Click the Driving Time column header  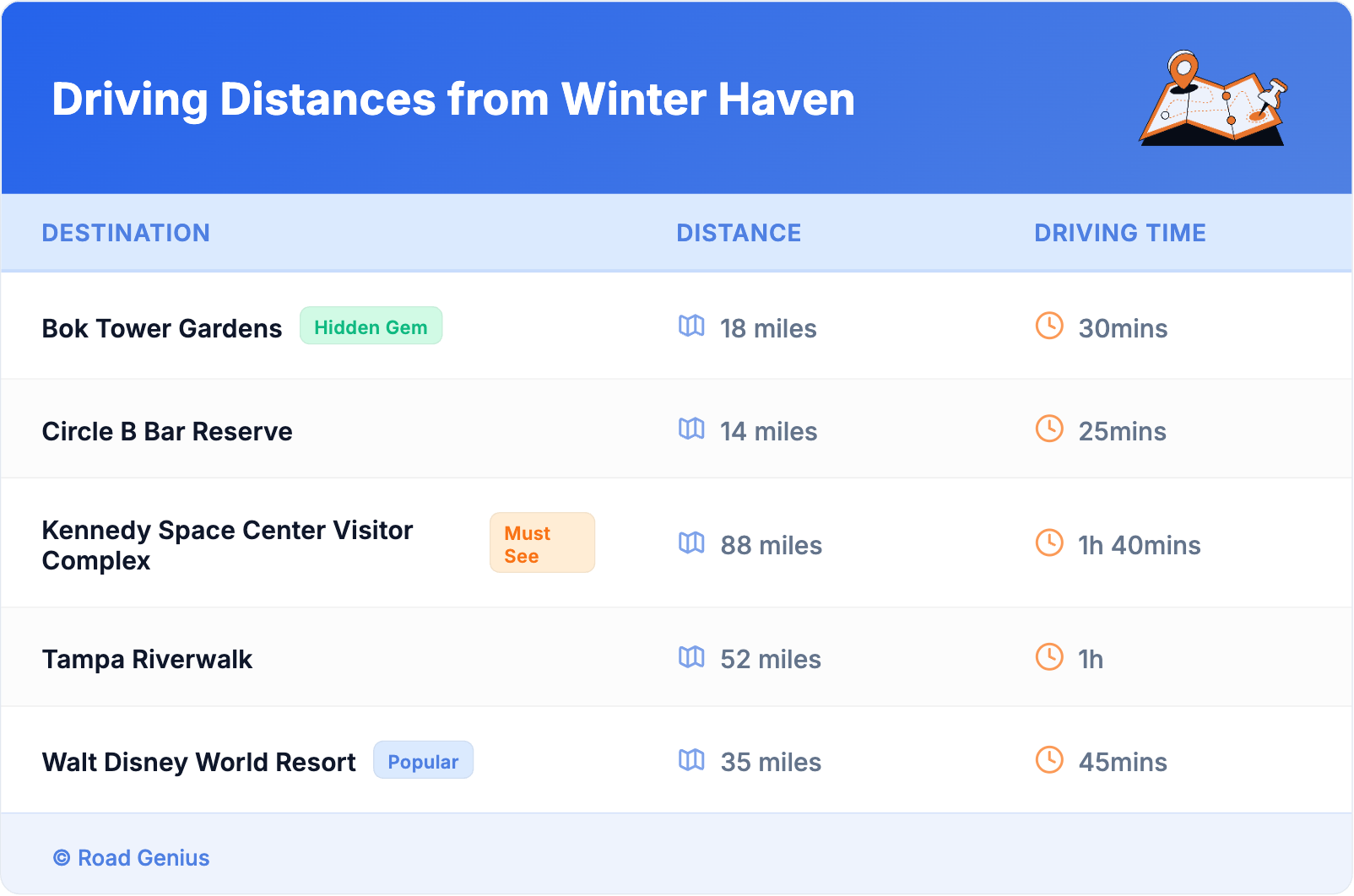1120,233
